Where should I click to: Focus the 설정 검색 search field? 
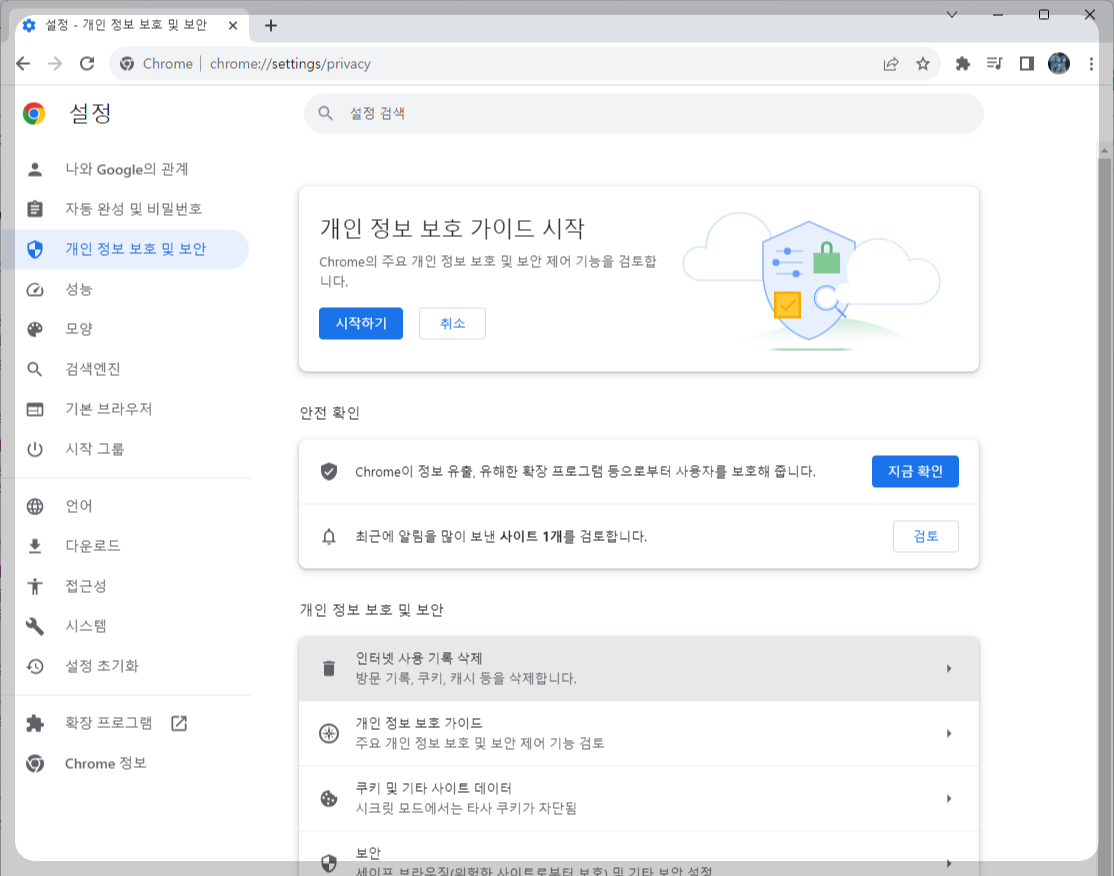643,113
